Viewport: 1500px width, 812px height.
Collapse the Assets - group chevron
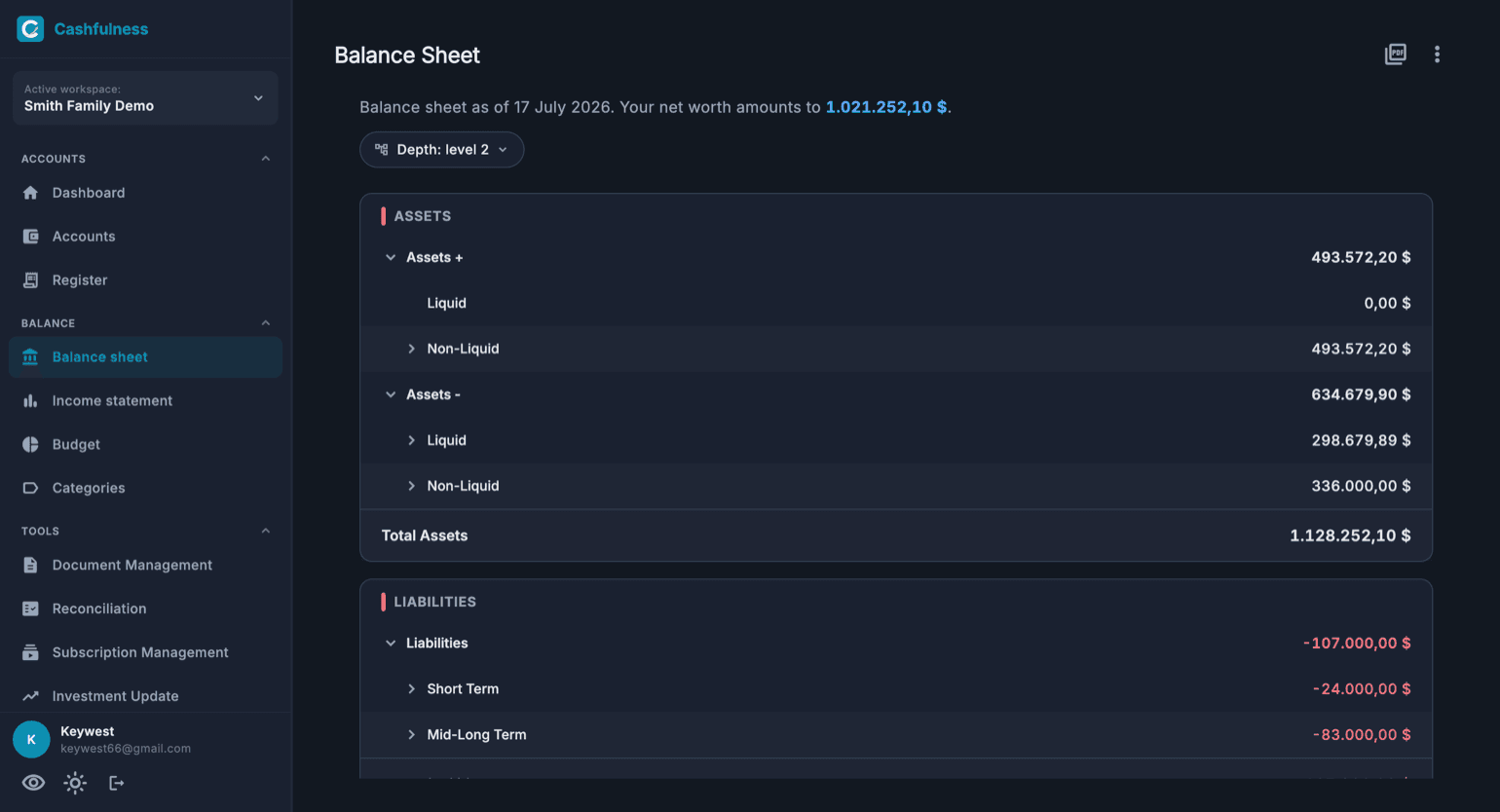click(391, 394)
